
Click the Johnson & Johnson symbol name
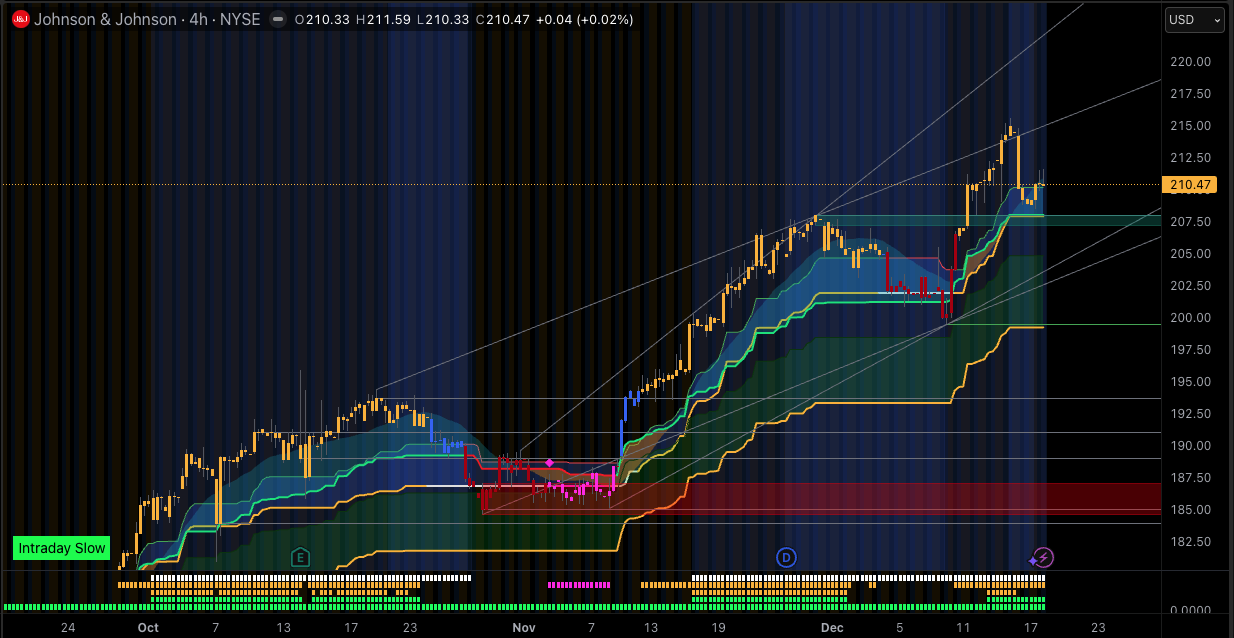coord(103,19)
